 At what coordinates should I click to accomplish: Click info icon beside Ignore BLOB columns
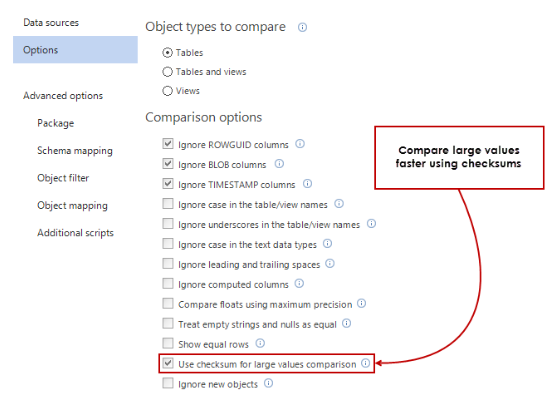point(279,164)
